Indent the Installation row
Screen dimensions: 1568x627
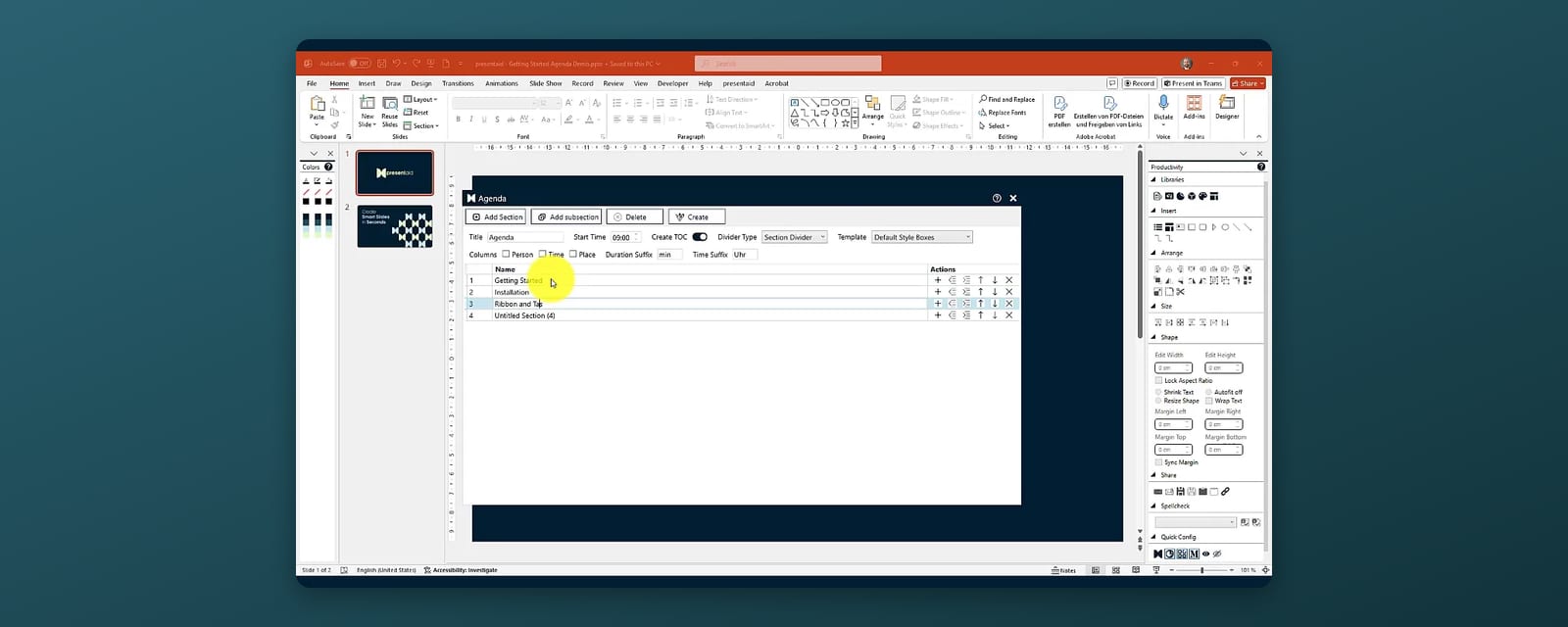[x=966, y=292]
